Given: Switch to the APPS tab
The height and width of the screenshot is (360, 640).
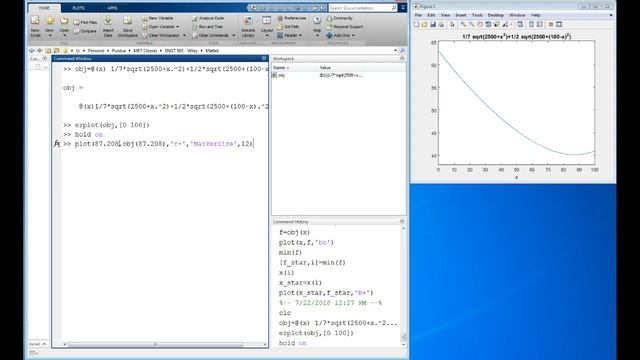Looking at the screenshot, I should (x=112, y=8).
